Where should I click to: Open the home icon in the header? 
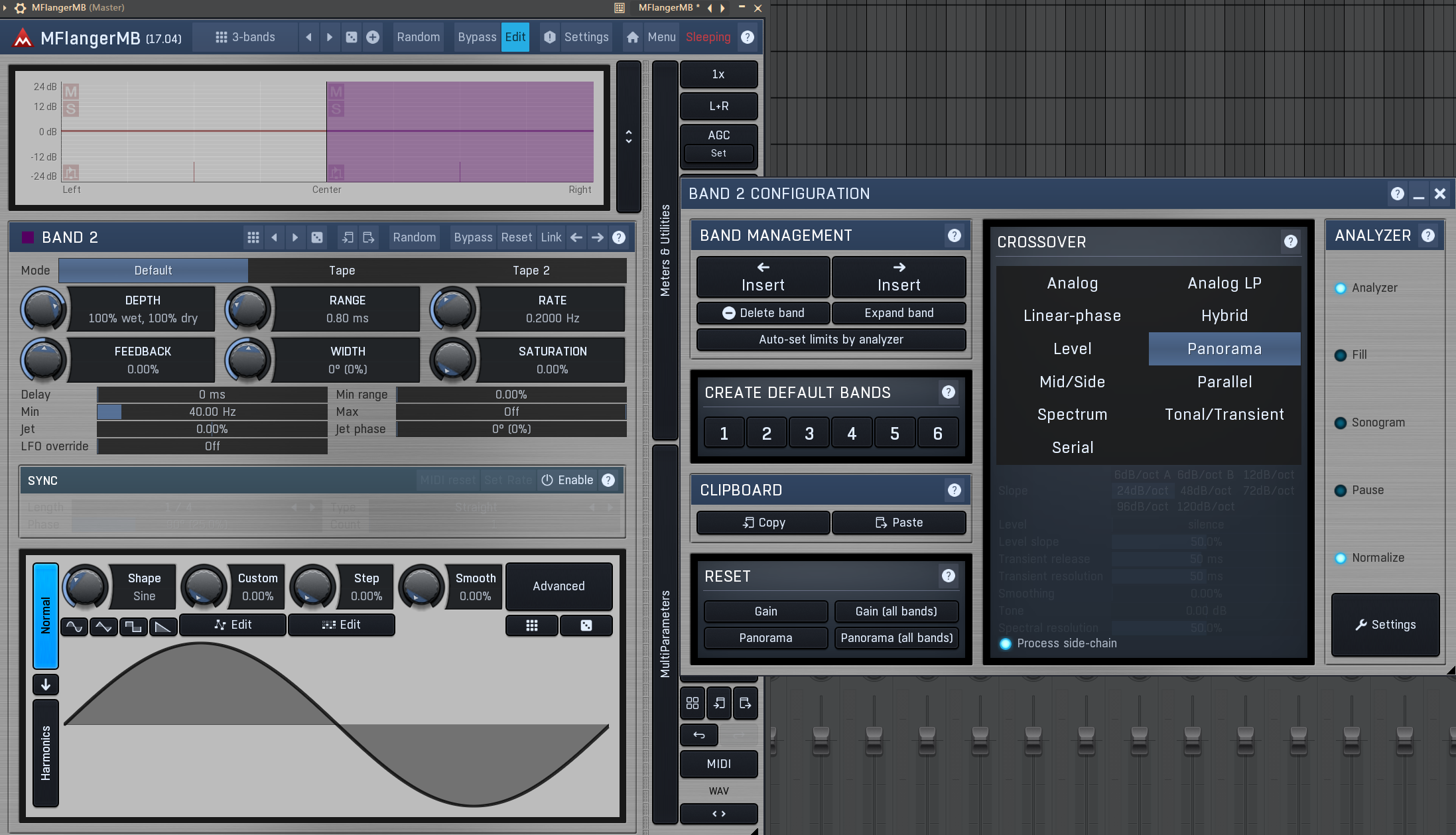(x=633, y=37)
